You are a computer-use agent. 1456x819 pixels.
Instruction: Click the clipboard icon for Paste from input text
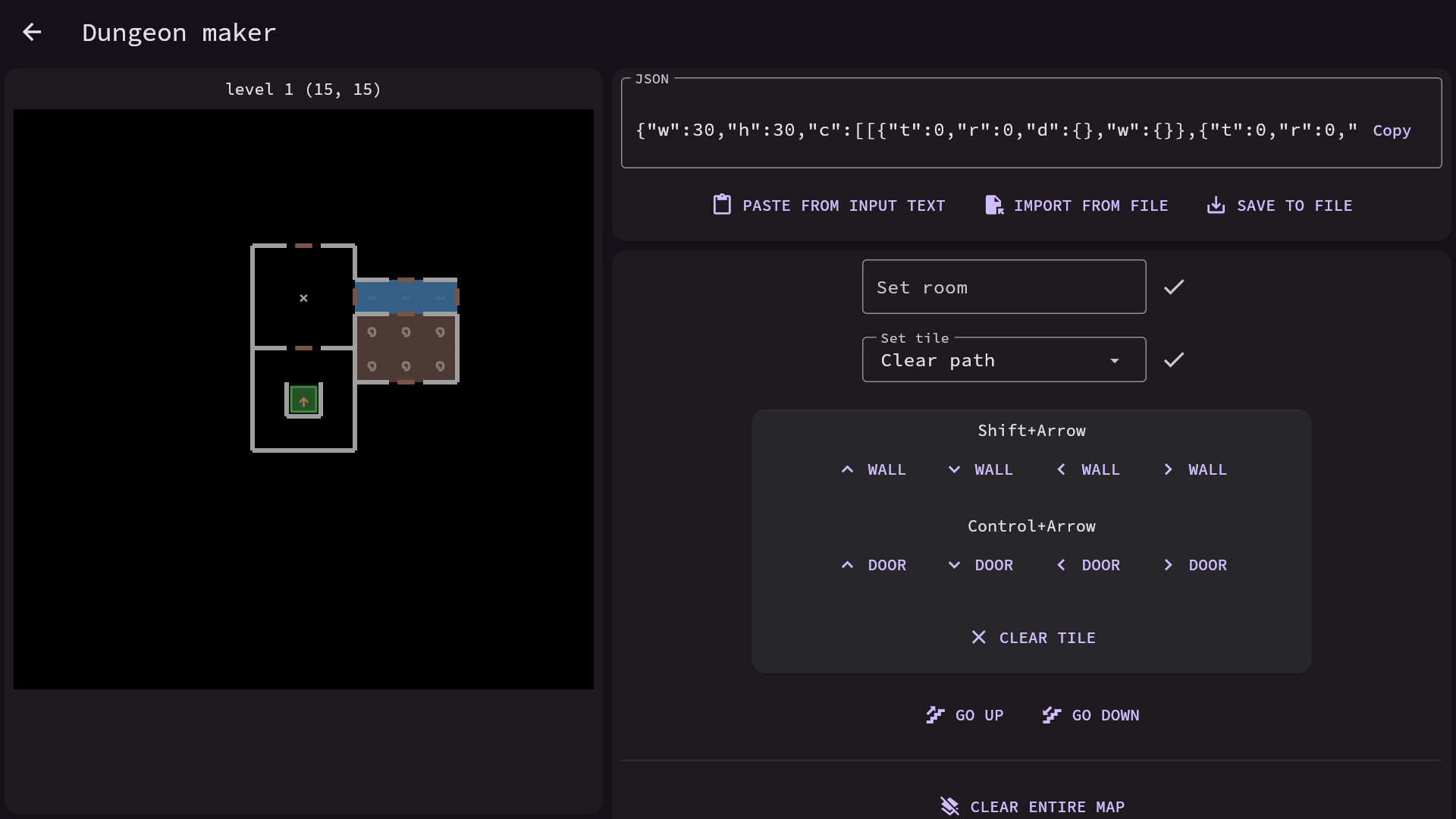pyautogui.click(x=722, y=205)
